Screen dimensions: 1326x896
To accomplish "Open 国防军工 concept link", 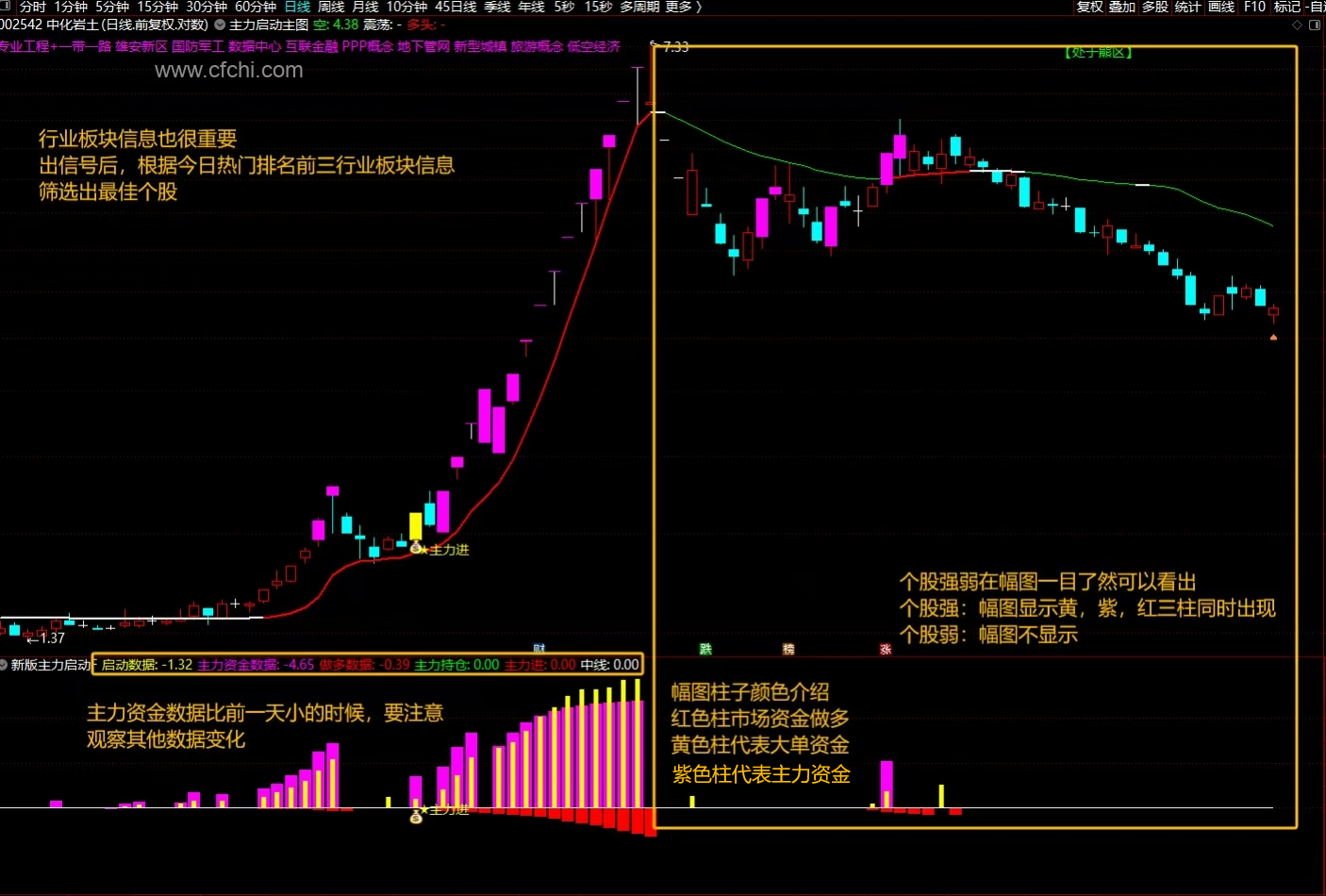I will pos(198,46).
